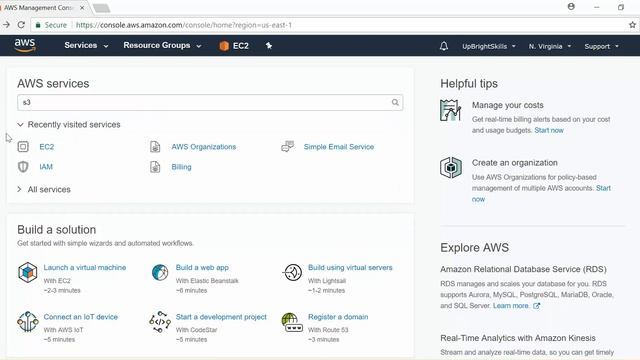Open the N. Virginia region selector

[550, 46]
